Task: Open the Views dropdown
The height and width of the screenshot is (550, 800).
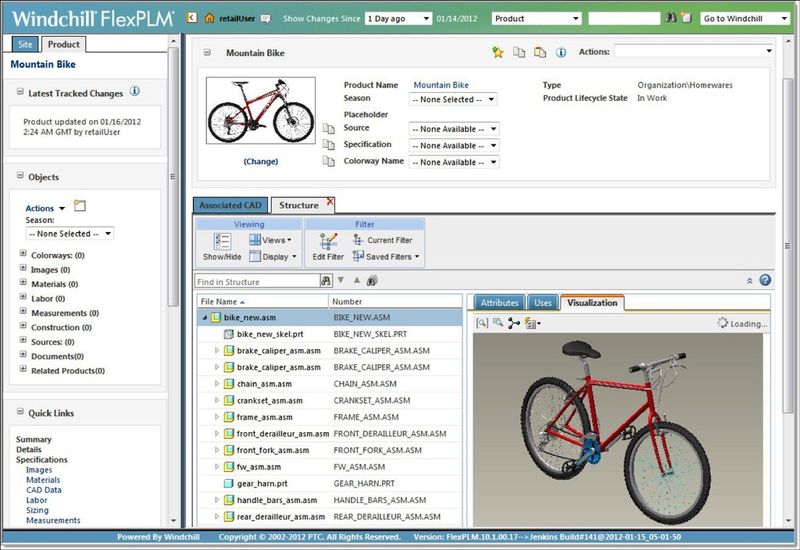Action: 270,240
